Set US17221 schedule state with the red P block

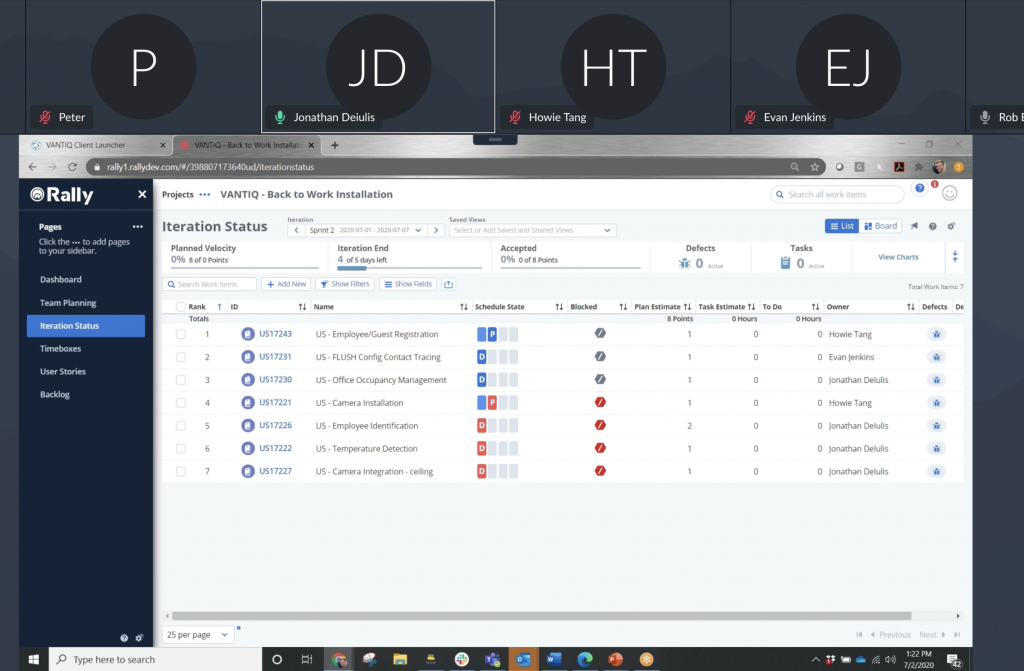[492, 402]
